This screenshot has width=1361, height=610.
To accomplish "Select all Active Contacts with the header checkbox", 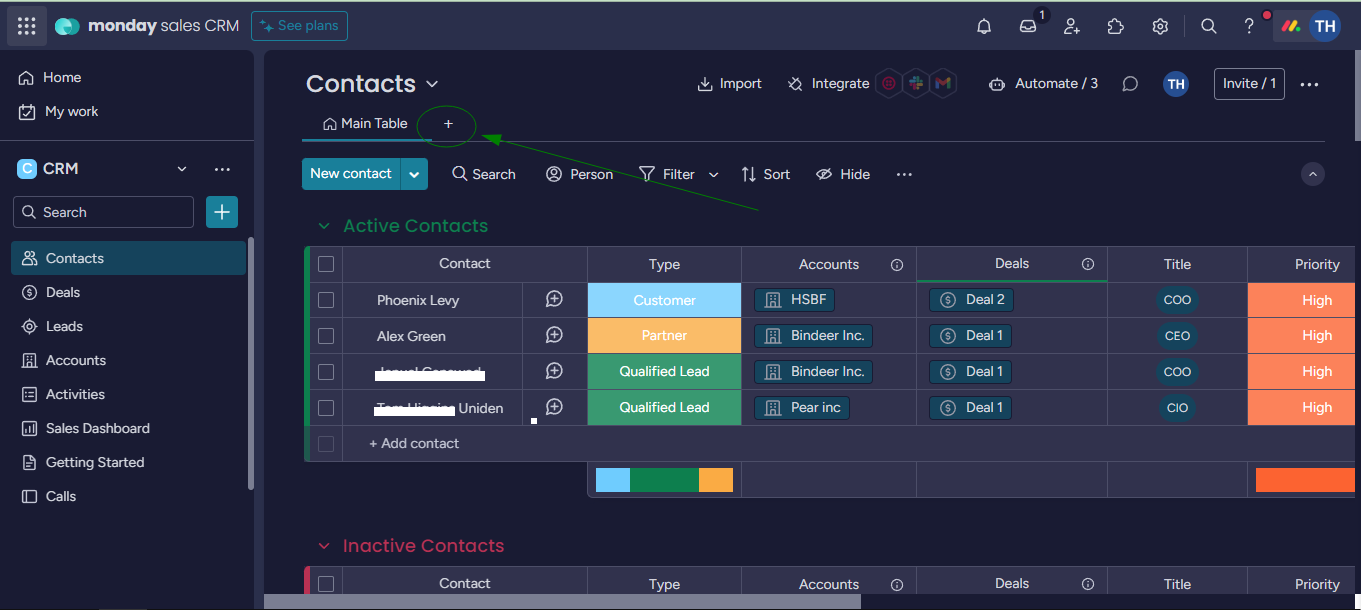I will (x=326, y=263).
